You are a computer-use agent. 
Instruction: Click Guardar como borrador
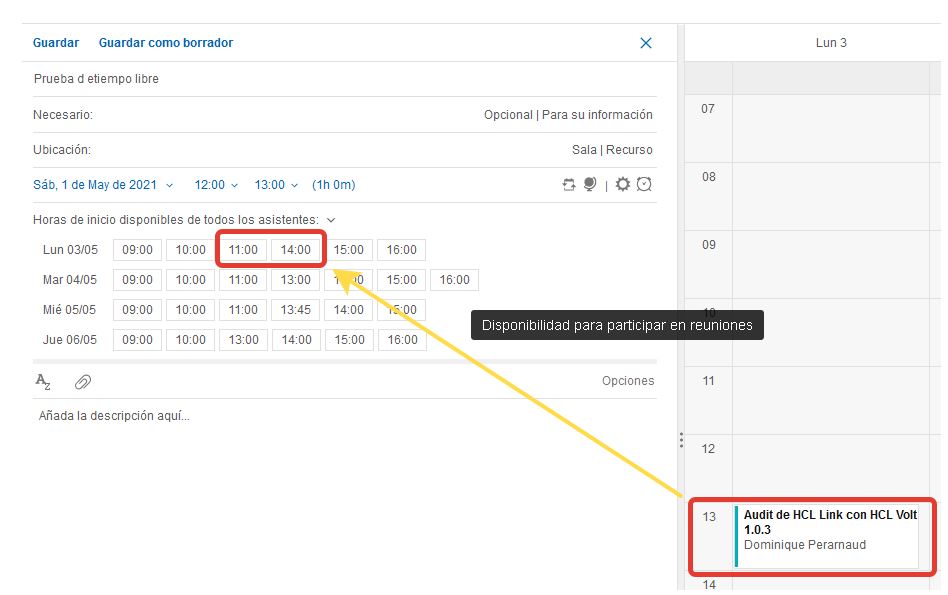coord(166,43)
